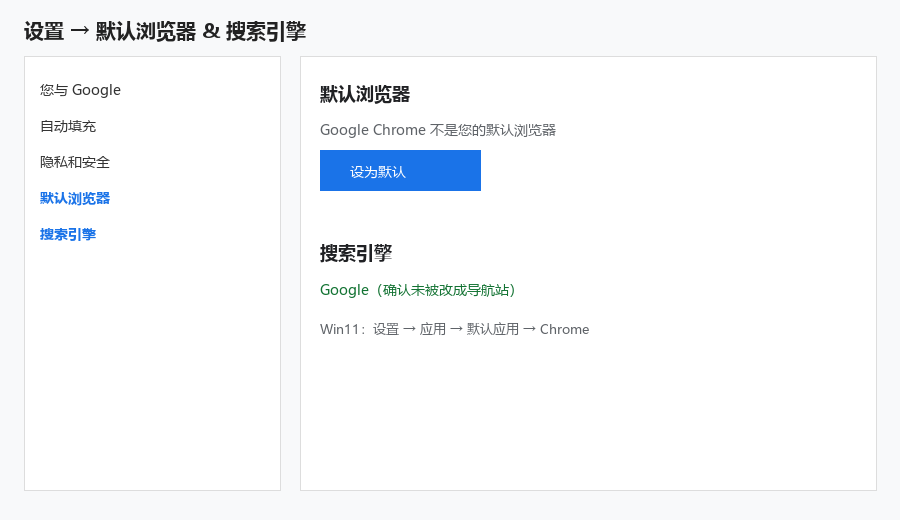Select 自动填充 in the sidebar
900x520 pixels.
point(68,126)
